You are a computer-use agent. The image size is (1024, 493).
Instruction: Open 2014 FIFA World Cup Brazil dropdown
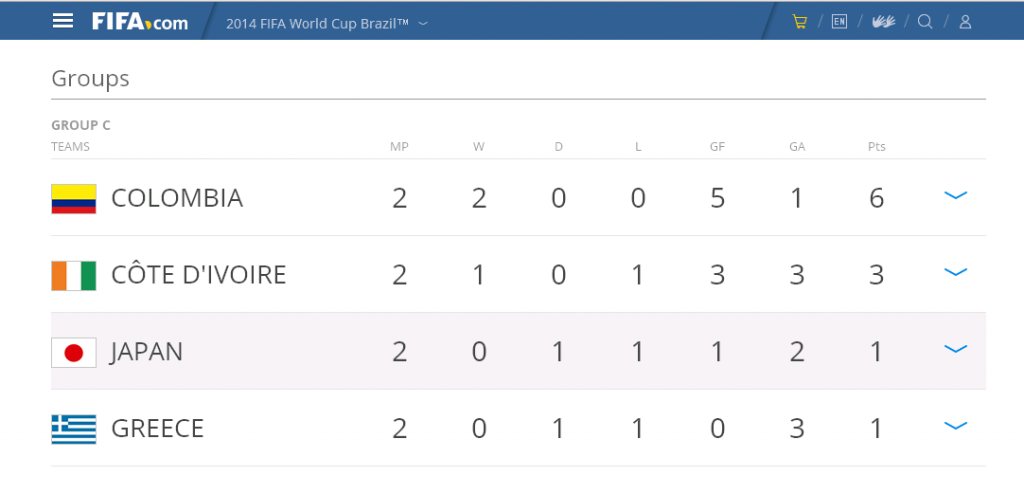[x=327, y=24]
